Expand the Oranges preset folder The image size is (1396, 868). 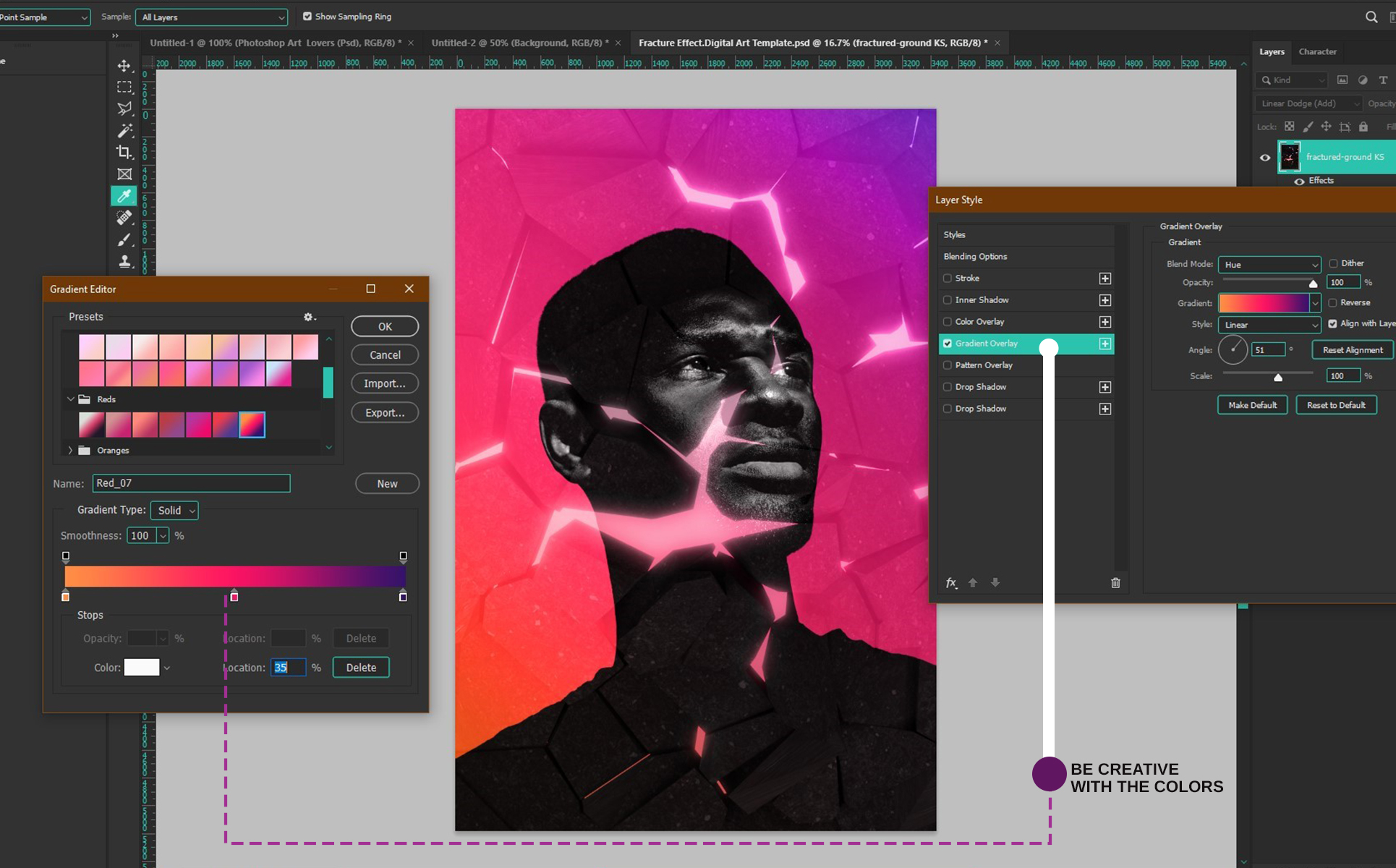click(x=70, y=450)
